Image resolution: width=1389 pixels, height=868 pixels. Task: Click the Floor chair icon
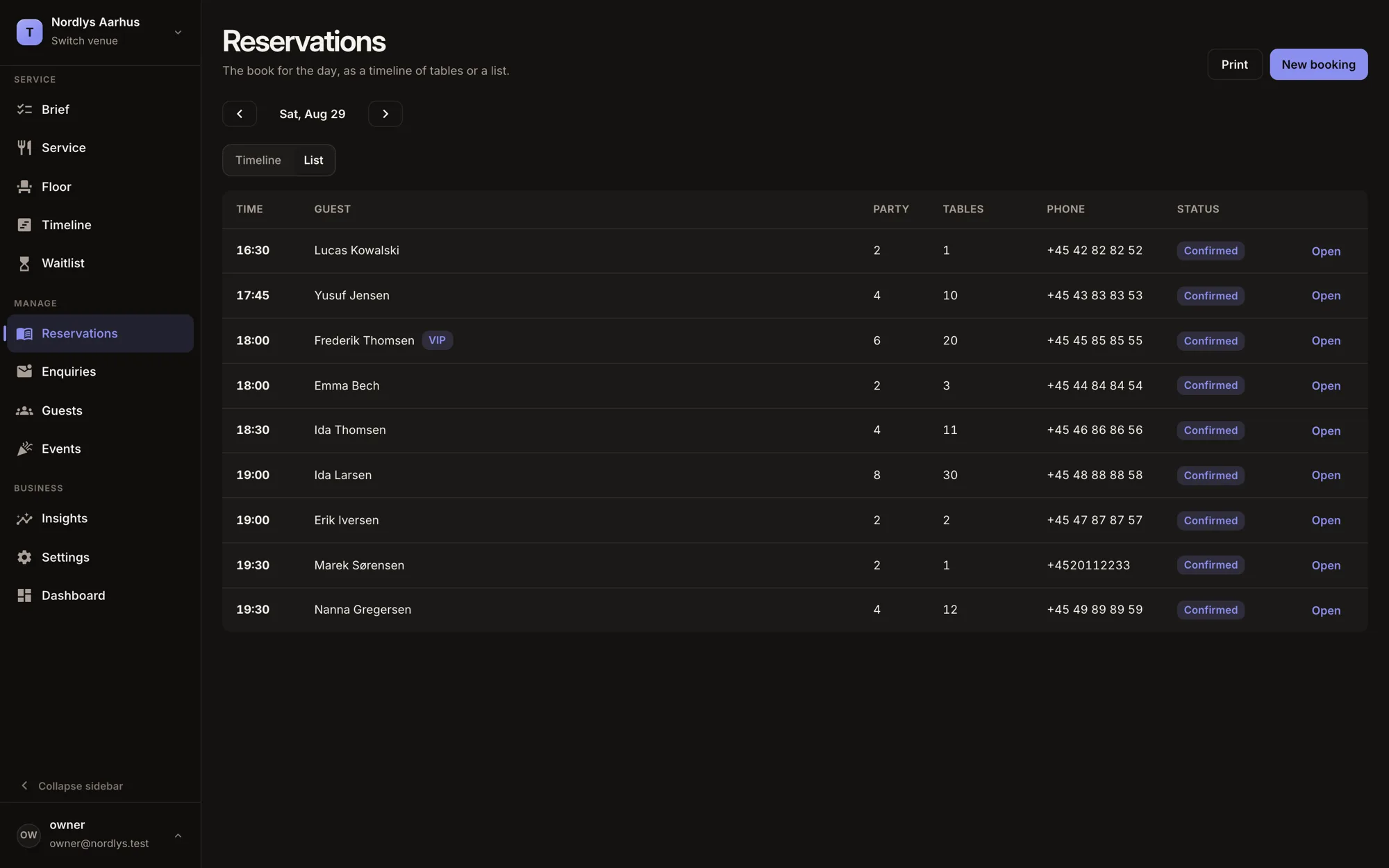(x=24, y=187)
